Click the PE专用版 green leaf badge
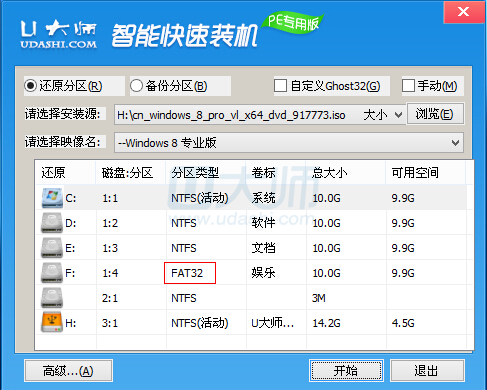The width and height of the screenshot is (487, 390). [x=292, y=22]
